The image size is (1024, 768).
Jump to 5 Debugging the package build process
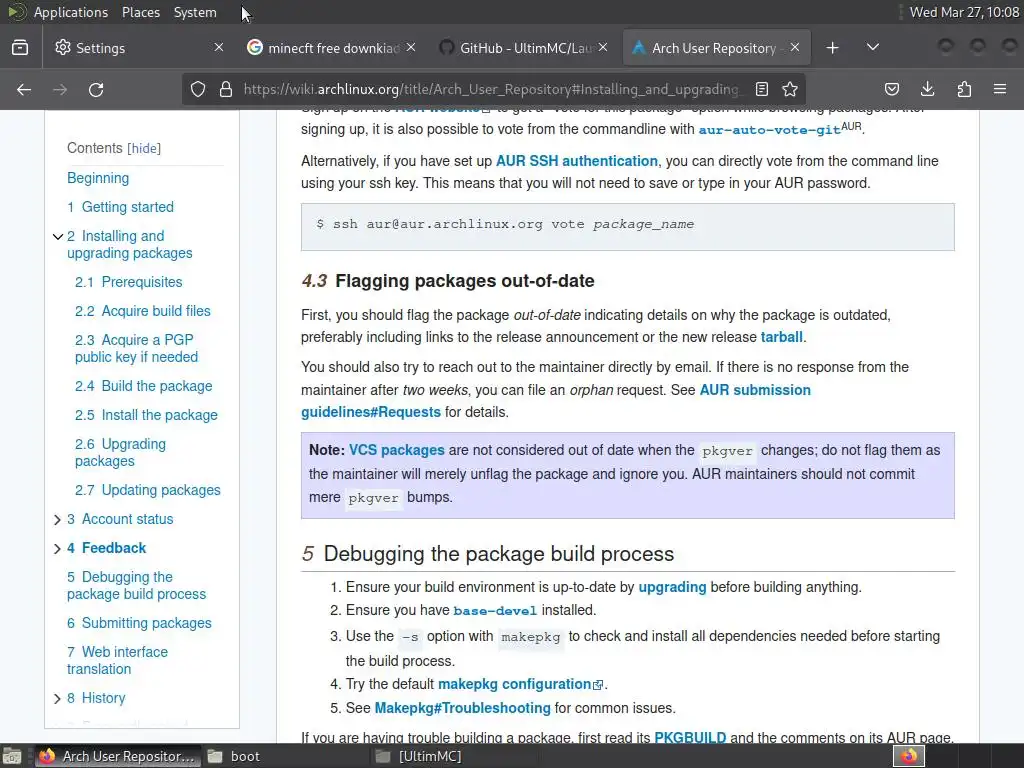(136, 586)
